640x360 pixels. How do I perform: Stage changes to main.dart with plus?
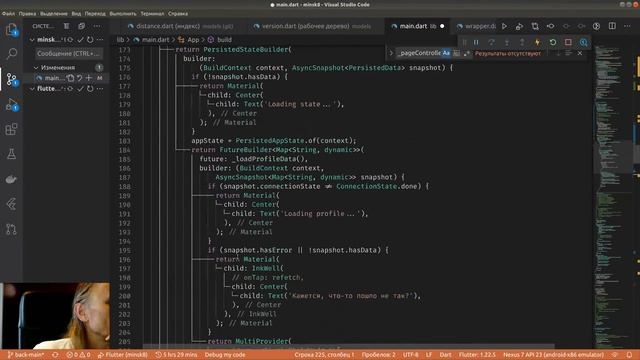pos(89,78)
